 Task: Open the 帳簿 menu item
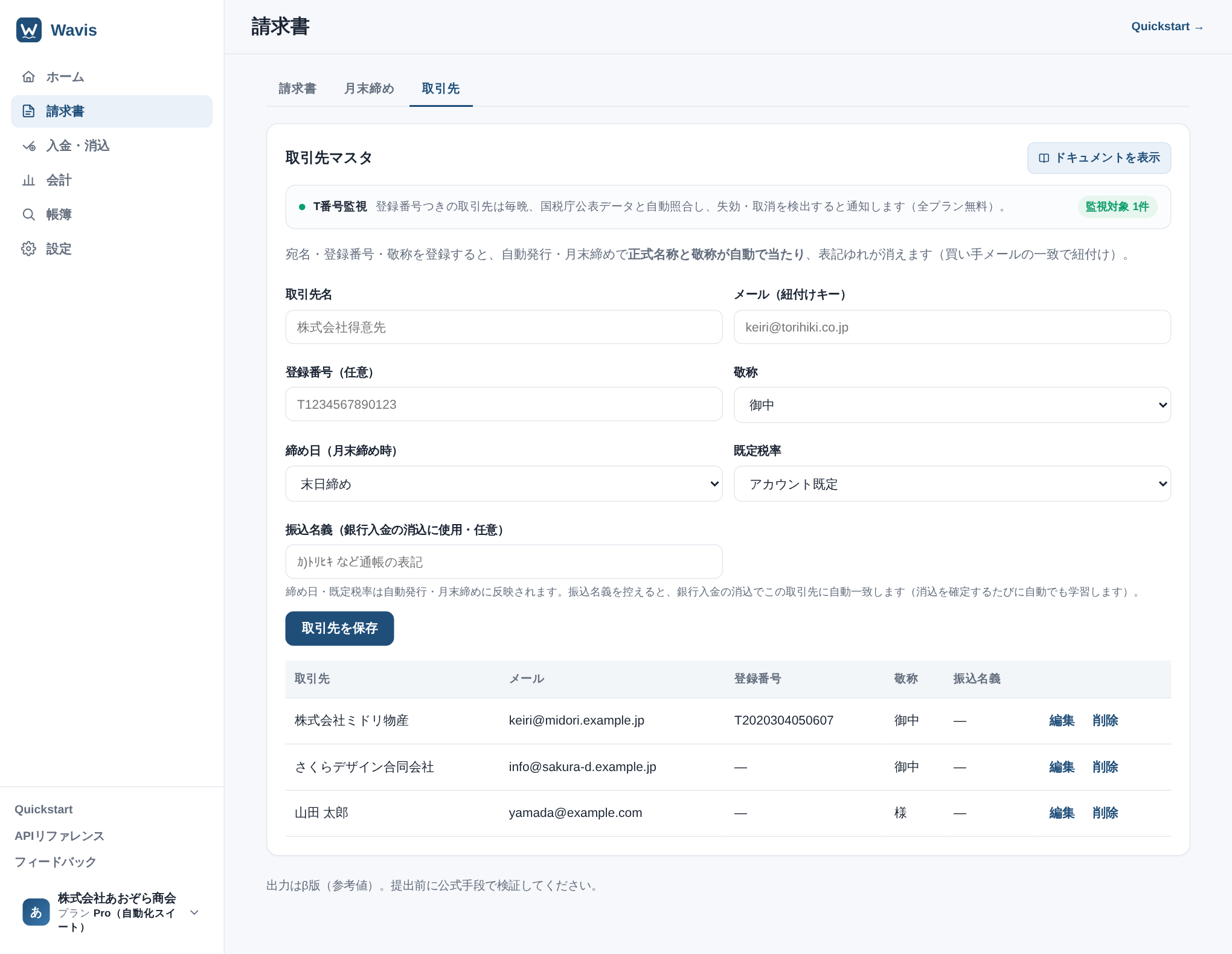pos(112,214)
